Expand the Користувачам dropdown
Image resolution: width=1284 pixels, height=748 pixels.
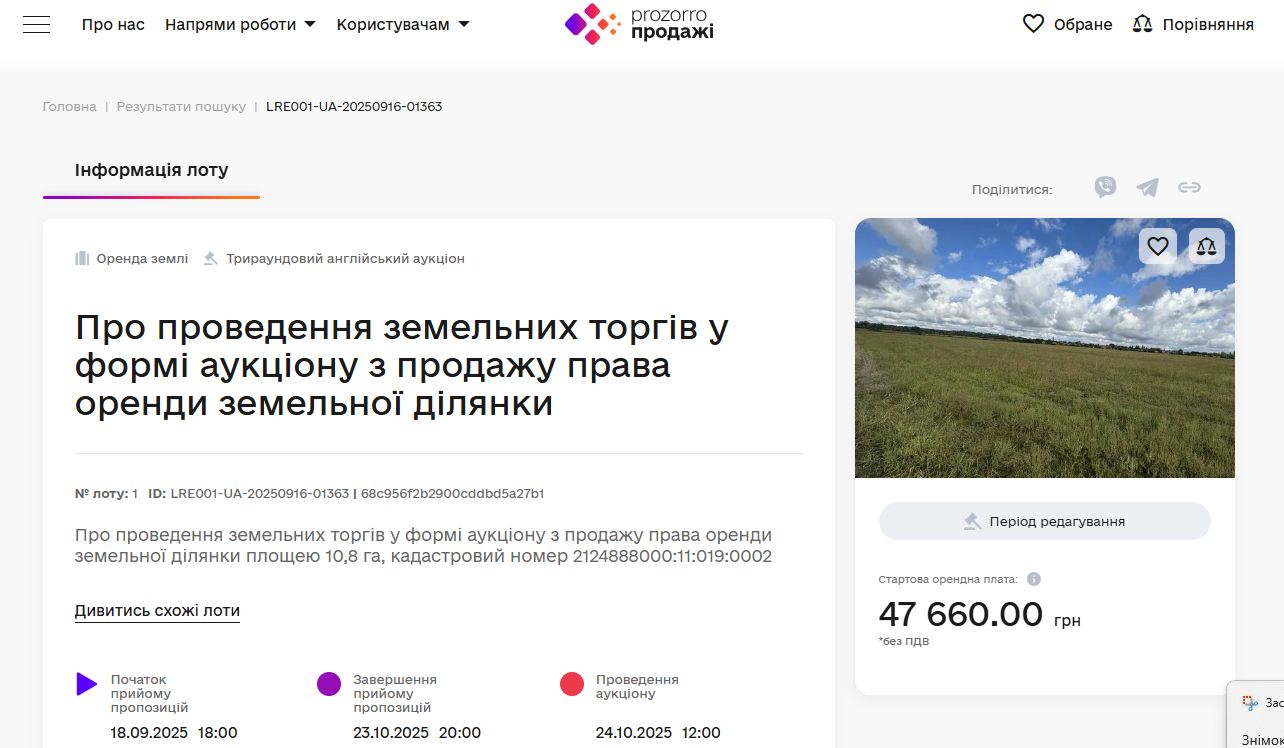coord(402,24)
